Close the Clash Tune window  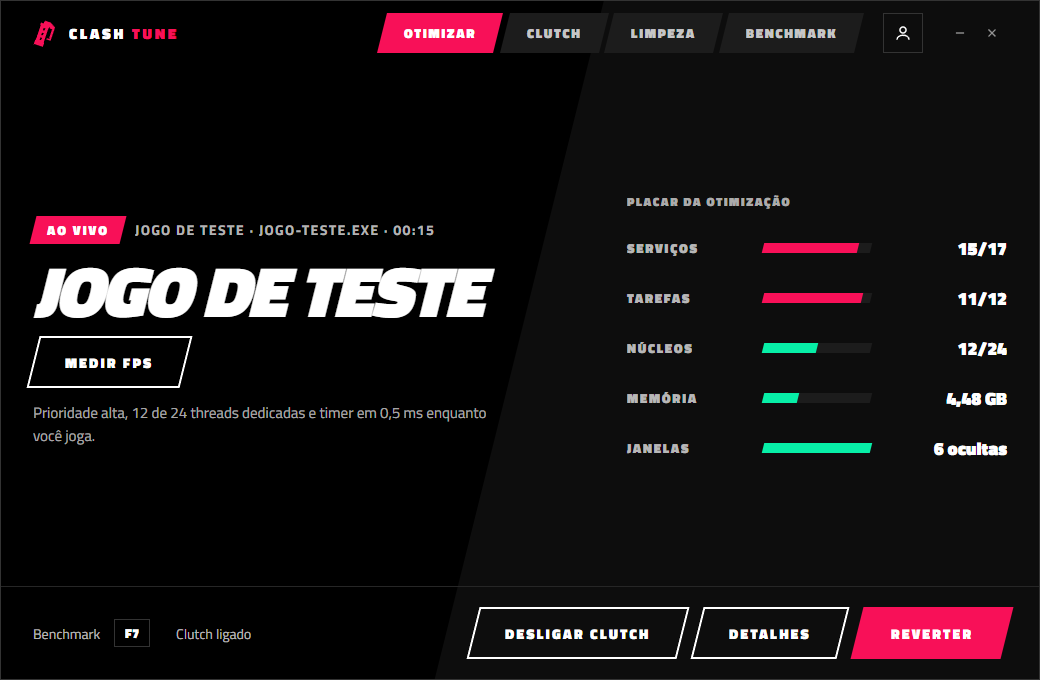(992, 33)
